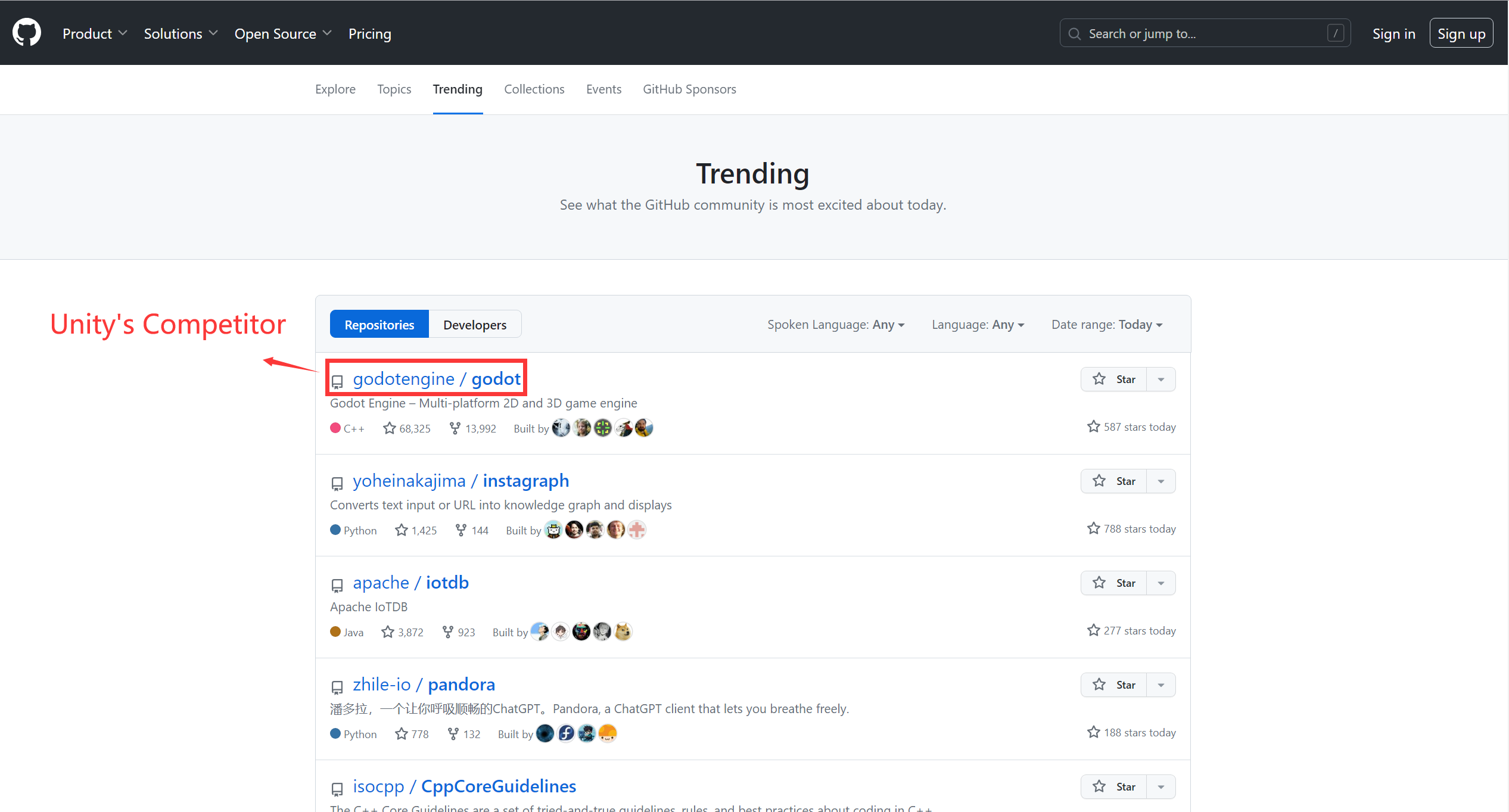Open forks count for godot repository
This screenshot has height=812, width=1509.
(x=473, y=428)
